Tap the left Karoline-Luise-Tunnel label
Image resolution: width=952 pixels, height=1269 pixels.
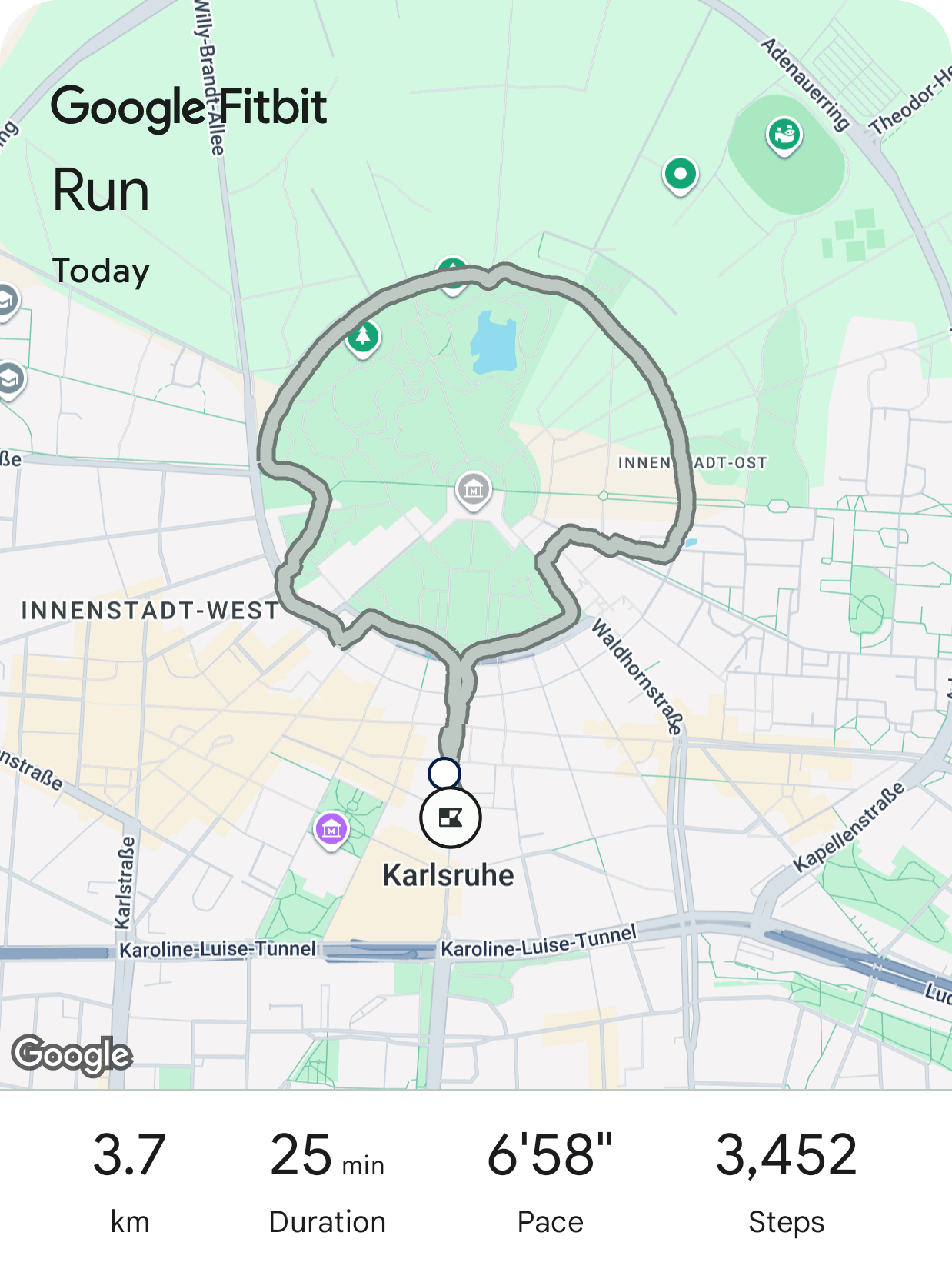(x=218, y=950)
